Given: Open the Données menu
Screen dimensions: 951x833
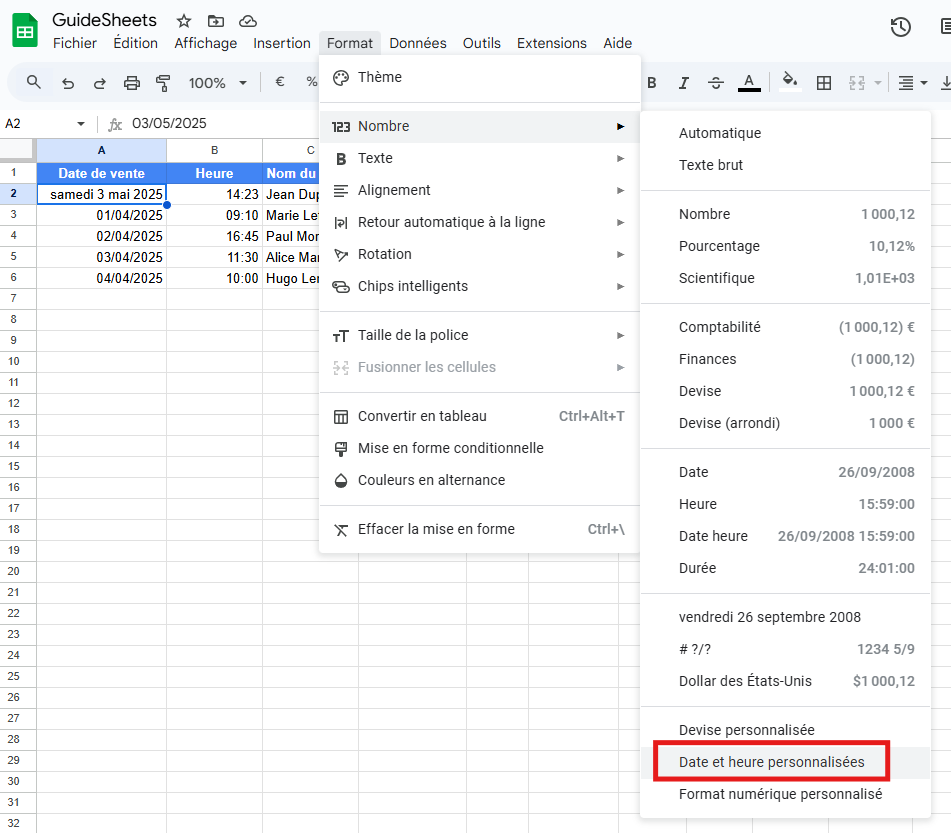Looking at the screenshot, I should pos(418,43).
